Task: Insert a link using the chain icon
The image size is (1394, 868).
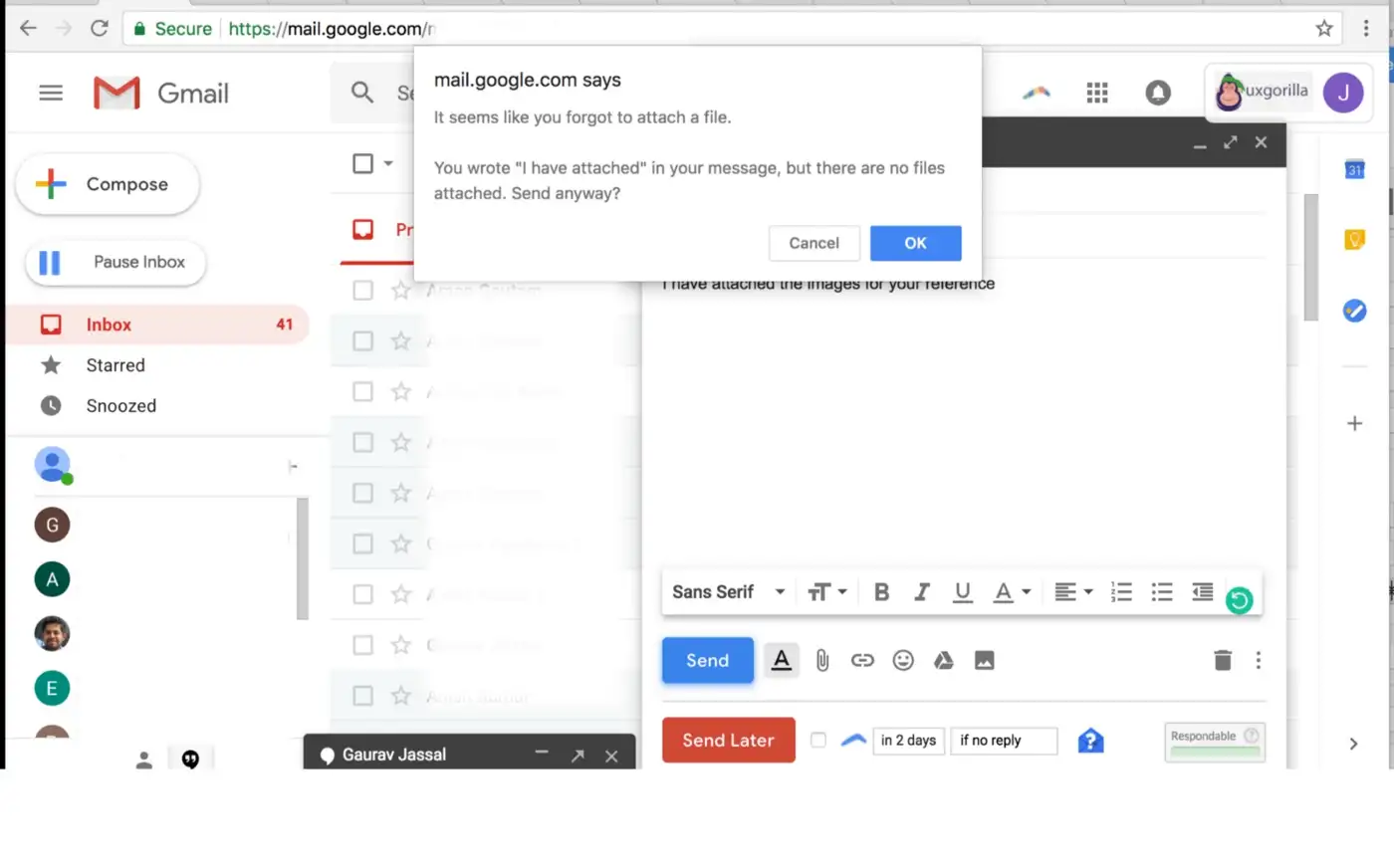Action: coord(862,661)
